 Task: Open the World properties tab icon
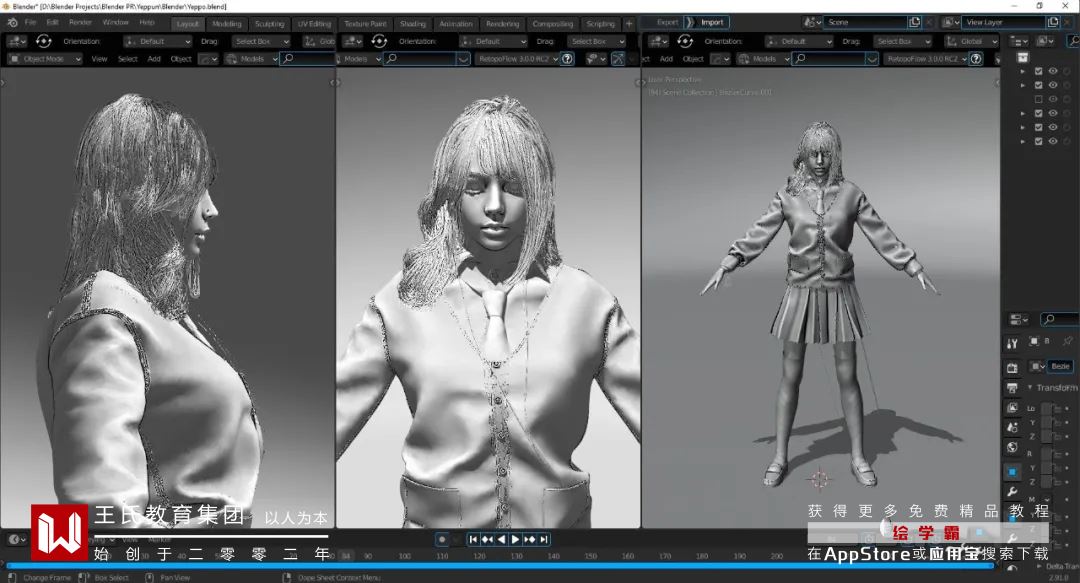(x=1012, y=448)
